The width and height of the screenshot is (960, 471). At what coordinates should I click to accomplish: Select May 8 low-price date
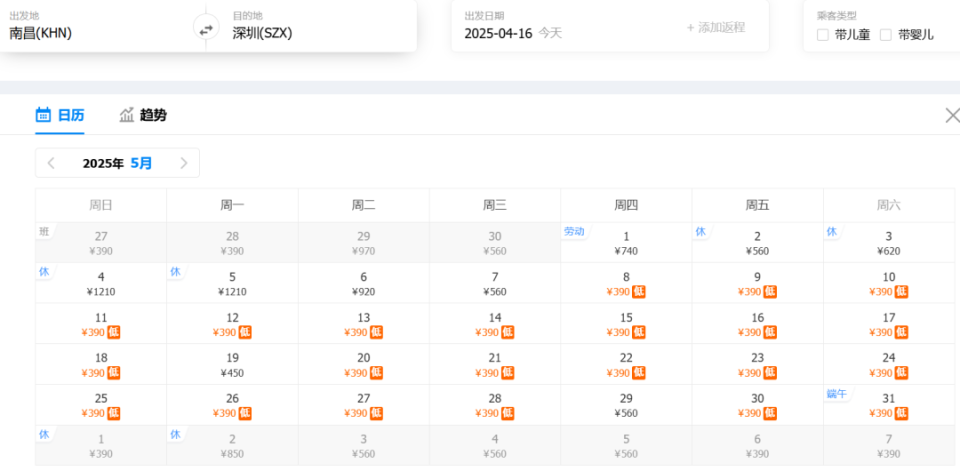626,283
